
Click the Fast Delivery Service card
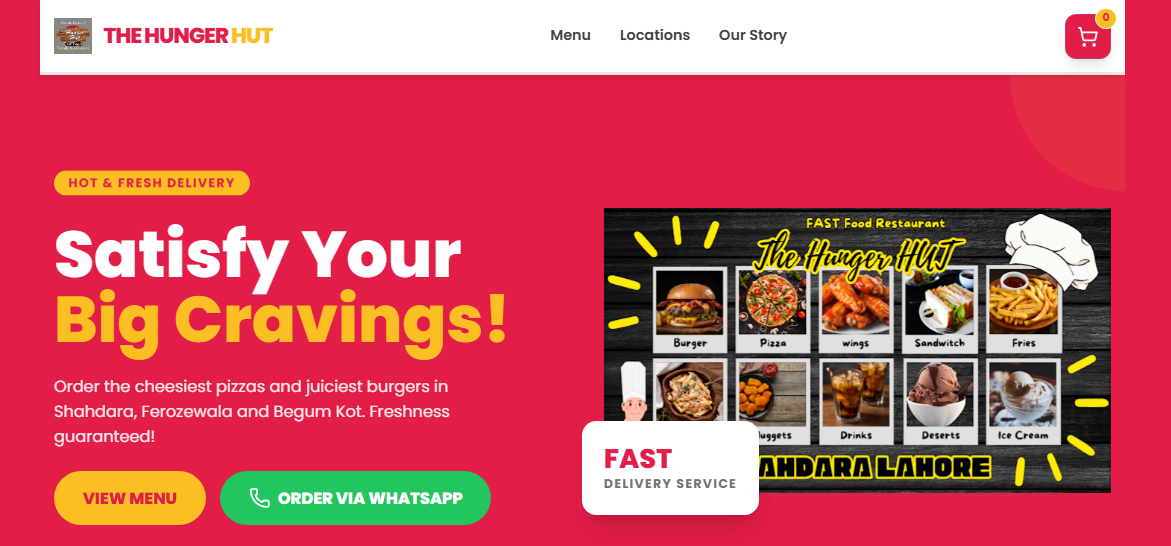(x=670, y=468)
